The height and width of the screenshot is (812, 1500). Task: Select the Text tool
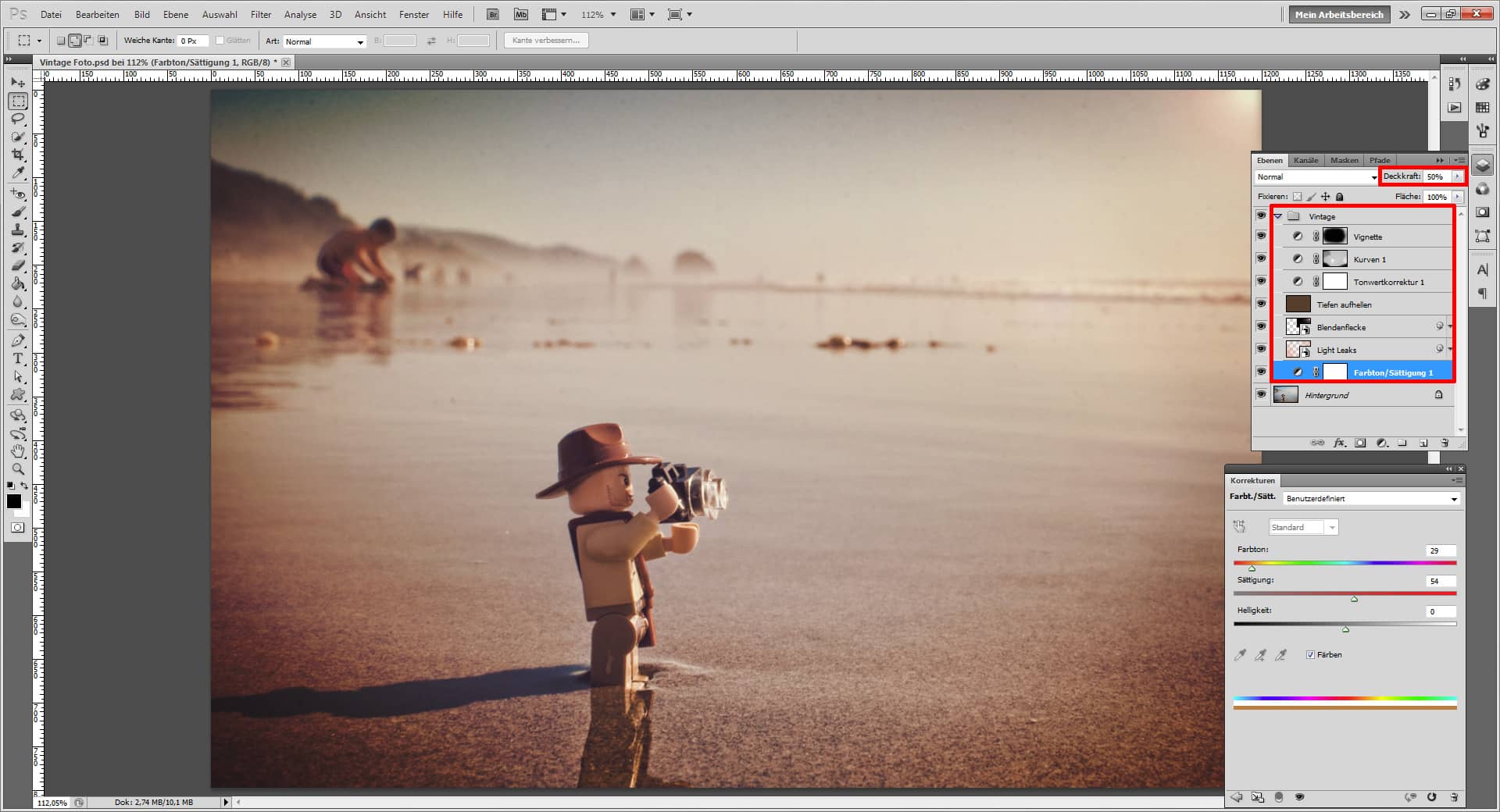coord(18,359)
